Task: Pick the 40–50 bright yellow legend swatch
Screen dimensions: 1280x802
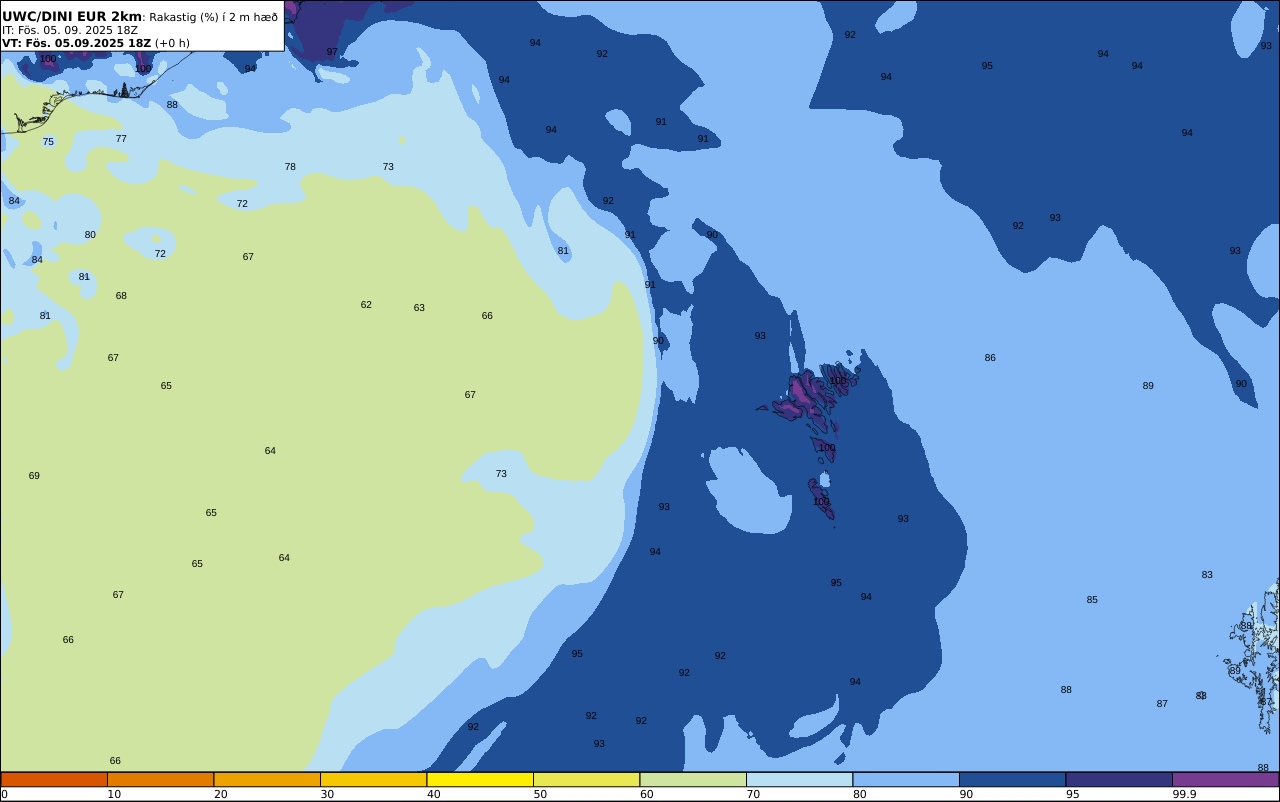Action: pyautogui.click(x=480, y=779)
